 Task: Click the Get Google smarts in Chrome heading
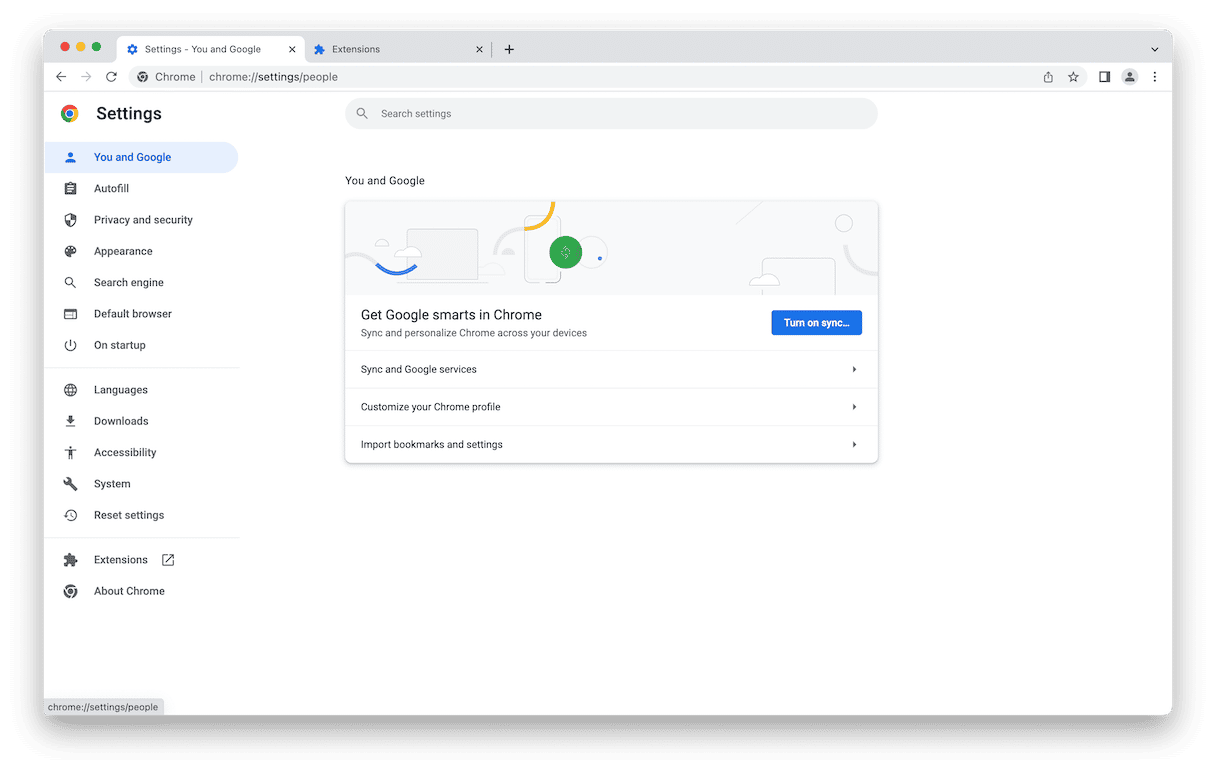451,315
